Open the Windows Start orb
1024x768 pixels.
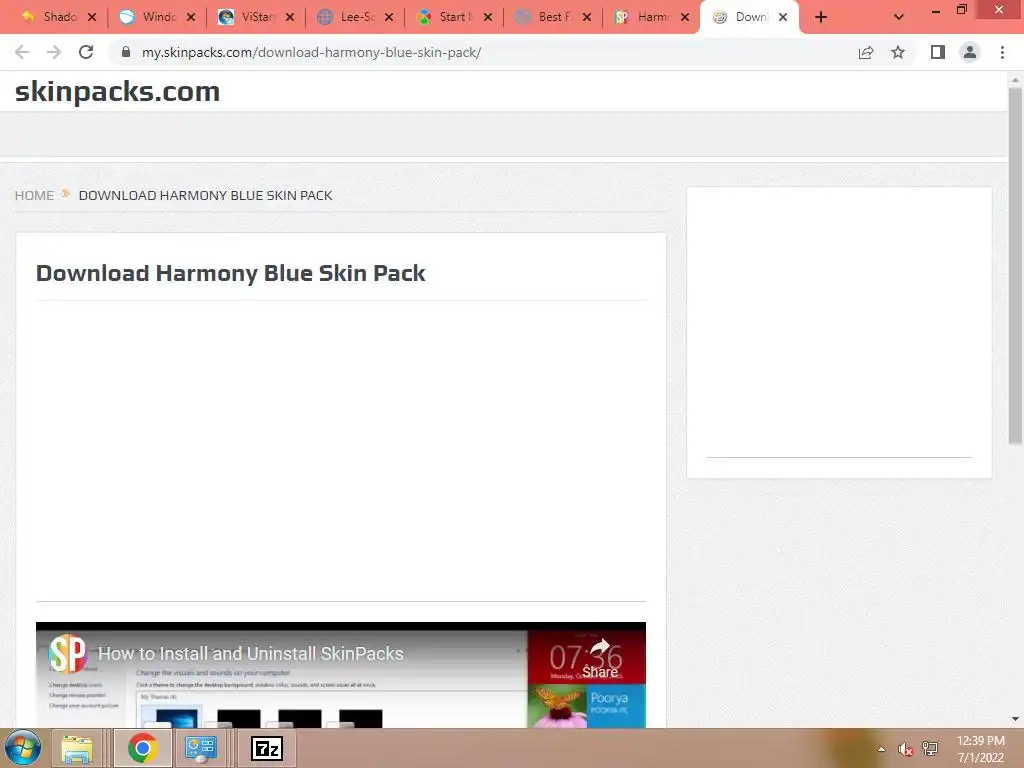tap(23, 748)
